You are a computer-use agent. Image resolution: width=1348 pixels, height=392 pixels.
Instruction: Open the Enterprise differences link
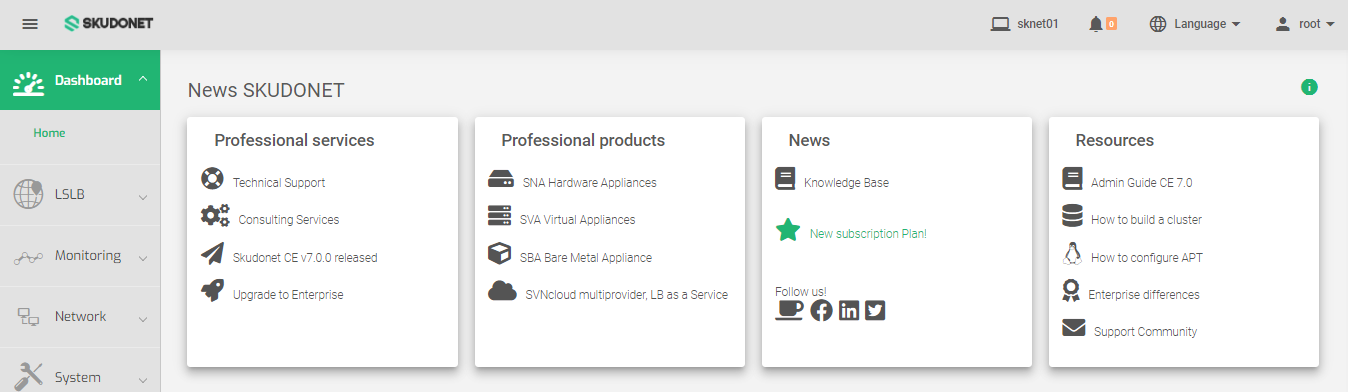pyautogui.click(x=1144, y=295)
